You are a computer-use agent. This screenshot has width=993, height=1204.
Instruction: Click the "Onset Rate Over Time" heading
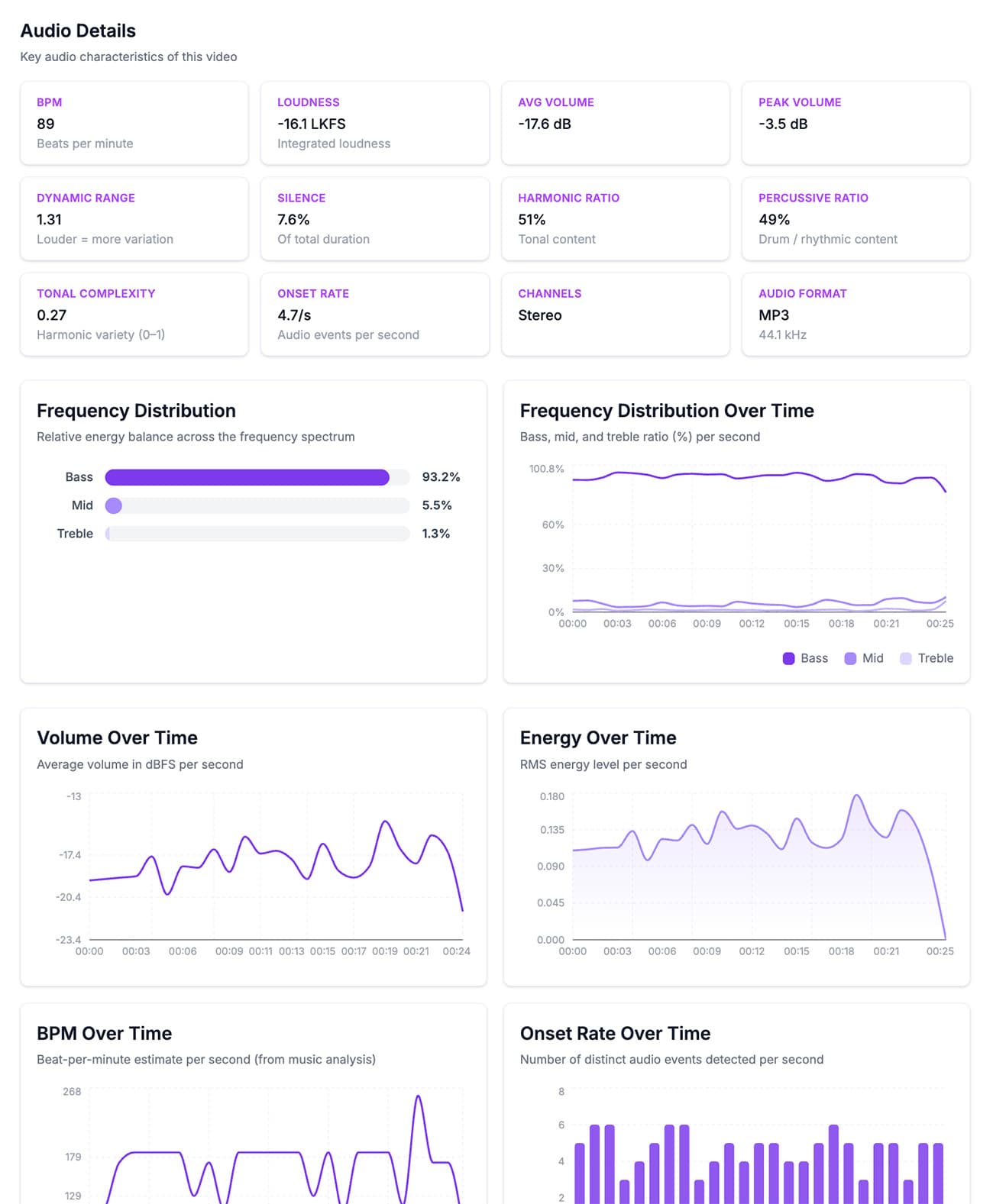click(615, 1033)
